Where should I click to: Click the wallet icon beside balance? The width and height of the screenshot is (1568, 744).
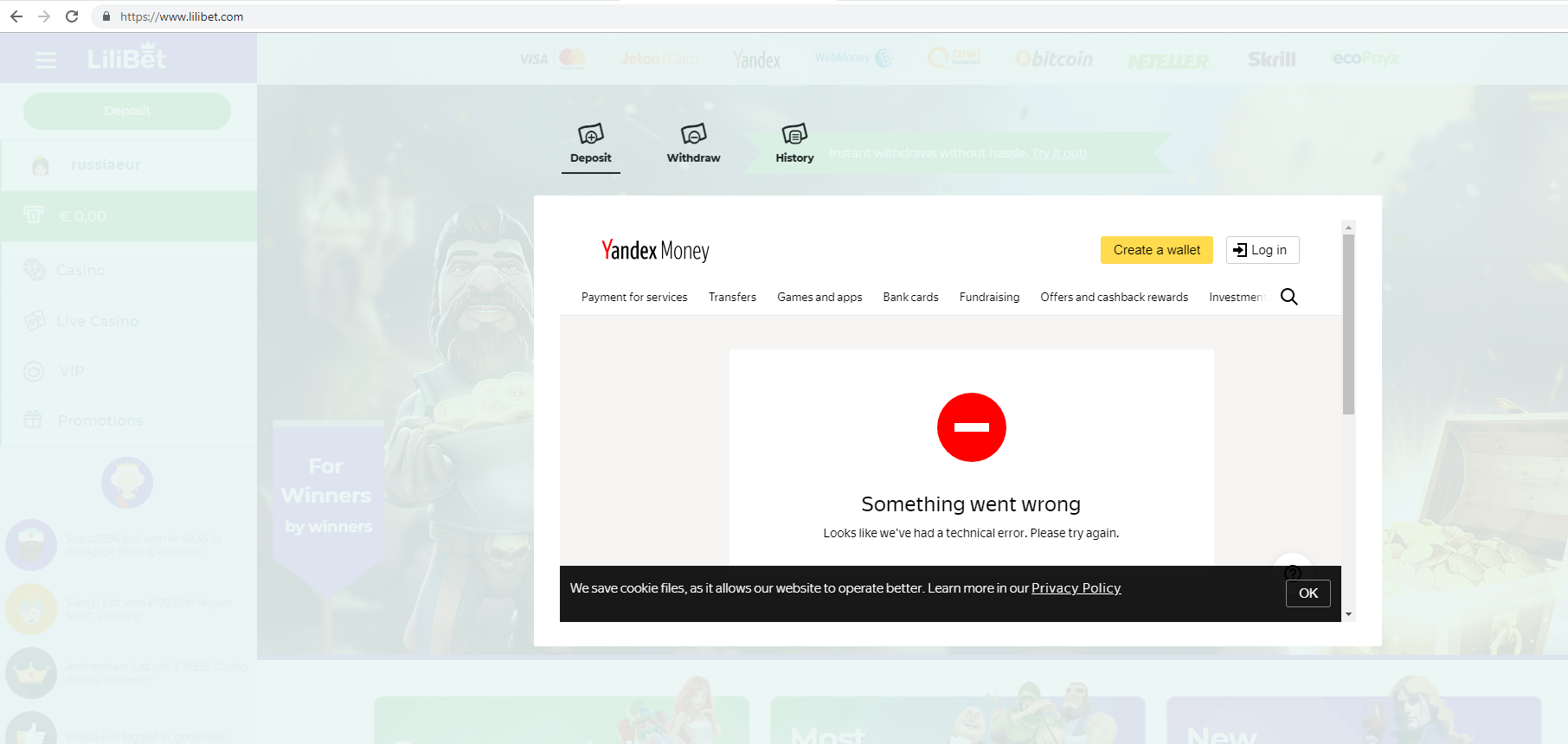(x=33, y=215)
